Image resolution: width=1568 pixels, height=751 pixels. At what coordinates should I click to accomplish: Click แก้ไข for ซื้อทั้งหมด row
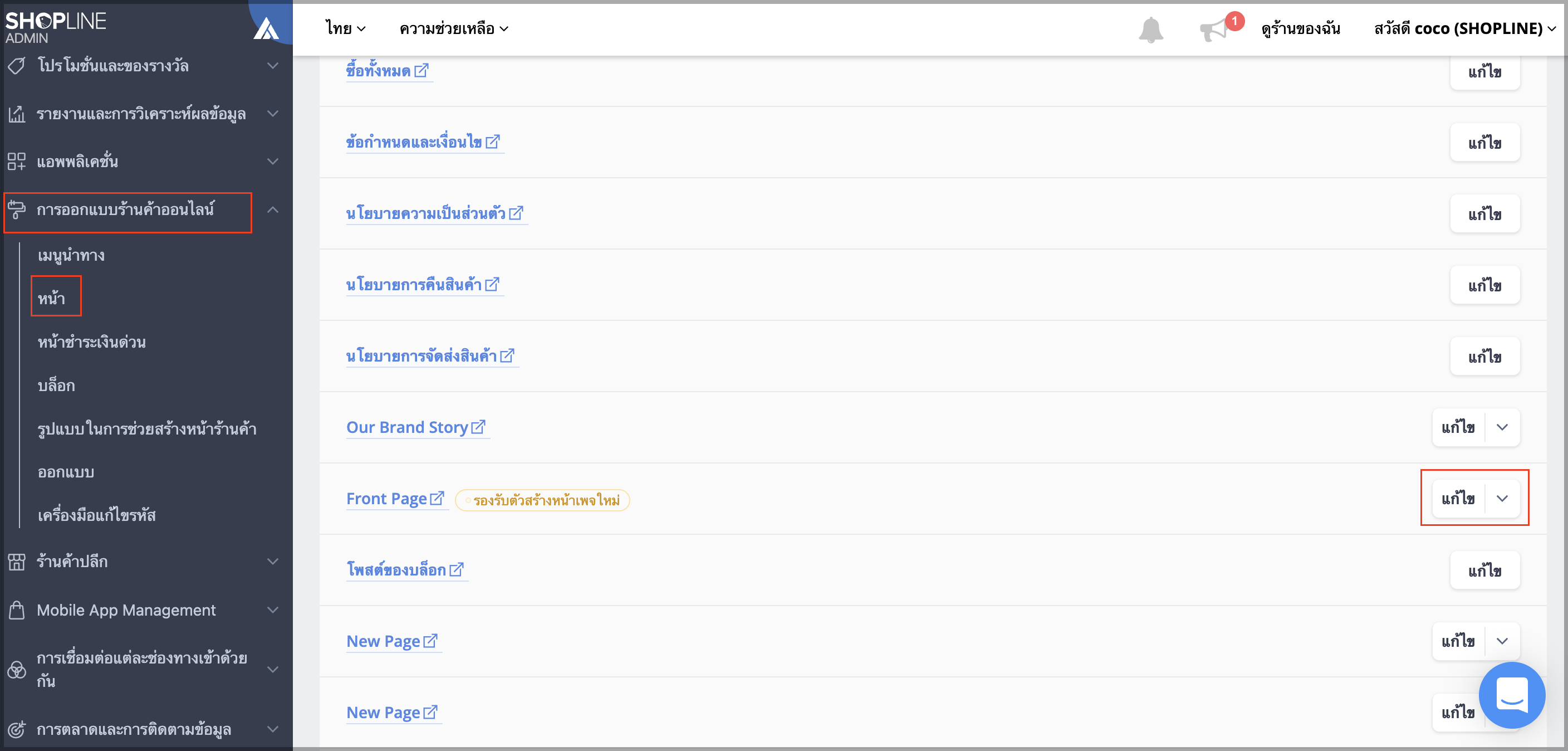tap(1484, 72)
